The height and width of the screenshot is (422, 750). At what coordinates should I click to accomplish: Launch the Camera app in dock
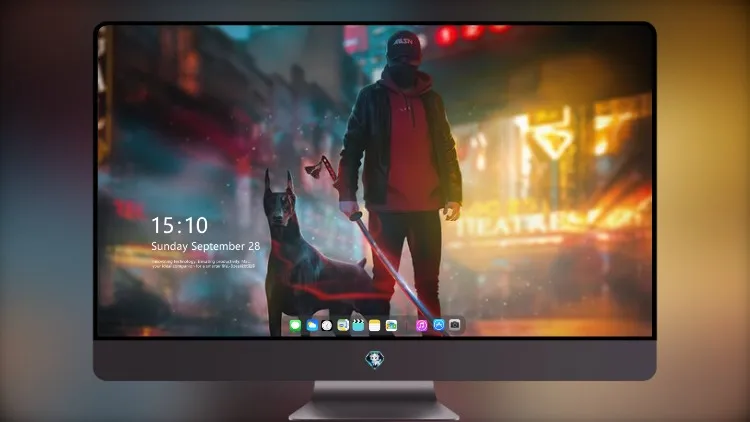(x=454, y=325)
